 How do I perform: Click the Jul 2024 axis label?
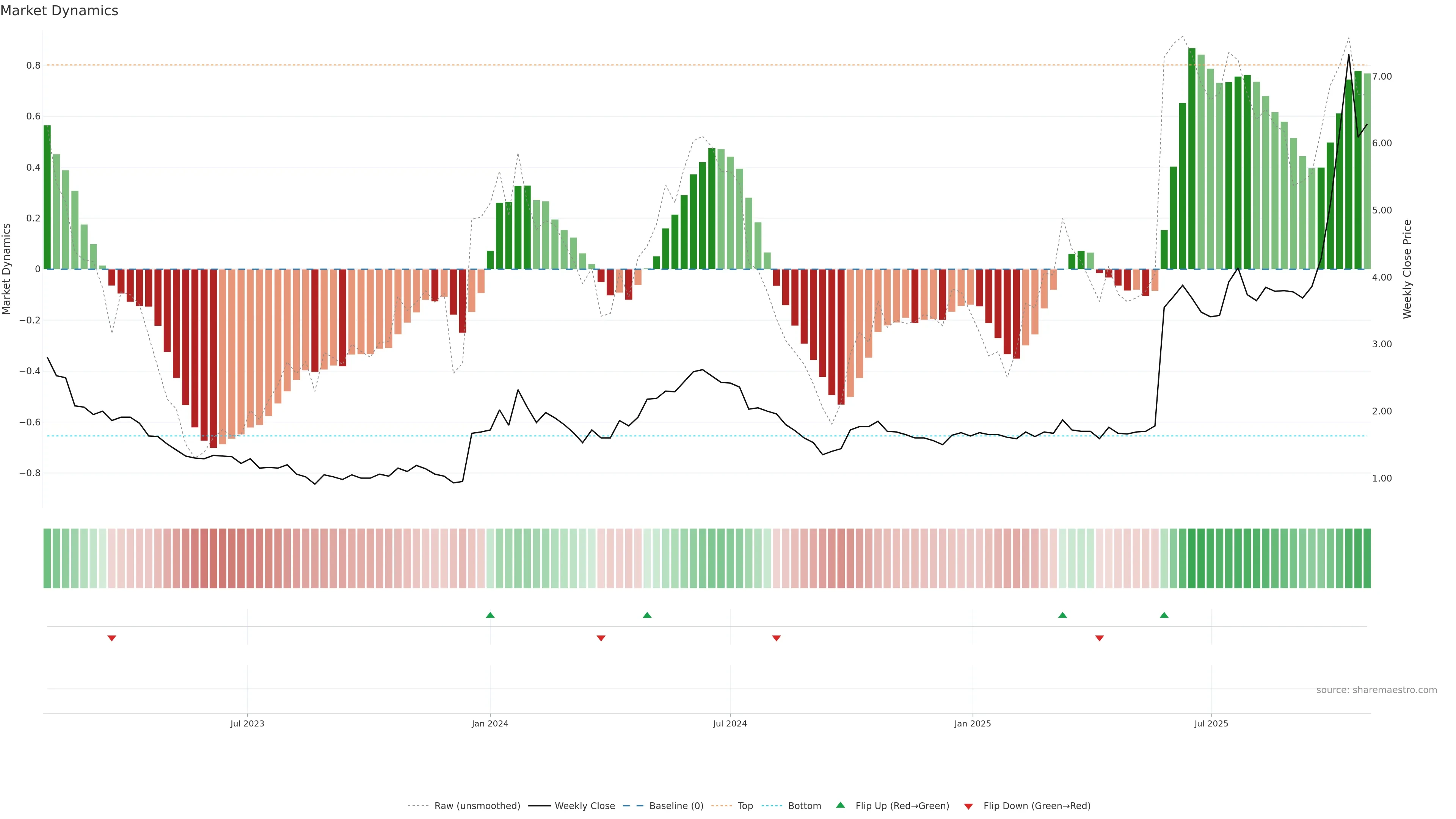pyautogui.click(x=730, y=723)
